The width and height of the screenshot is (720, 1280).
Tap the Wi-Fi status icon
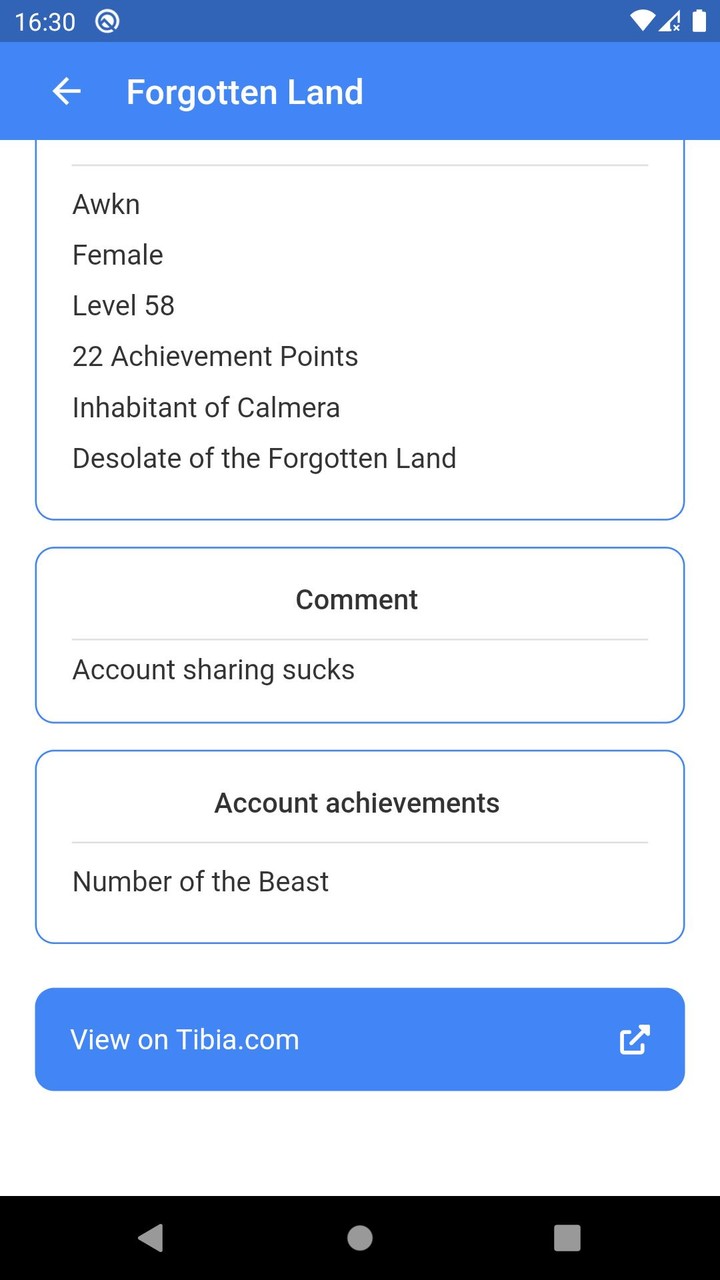(x=643, y=21)
